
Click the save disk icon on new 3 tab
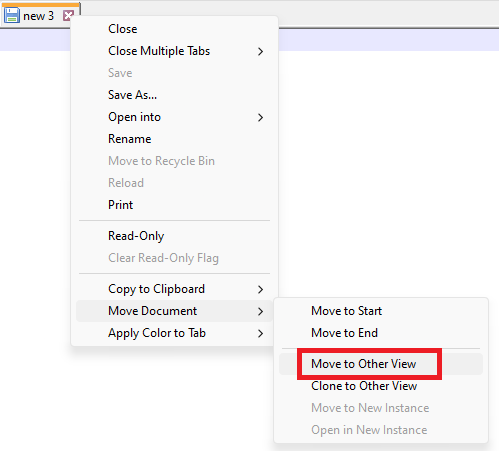point(12,15)
